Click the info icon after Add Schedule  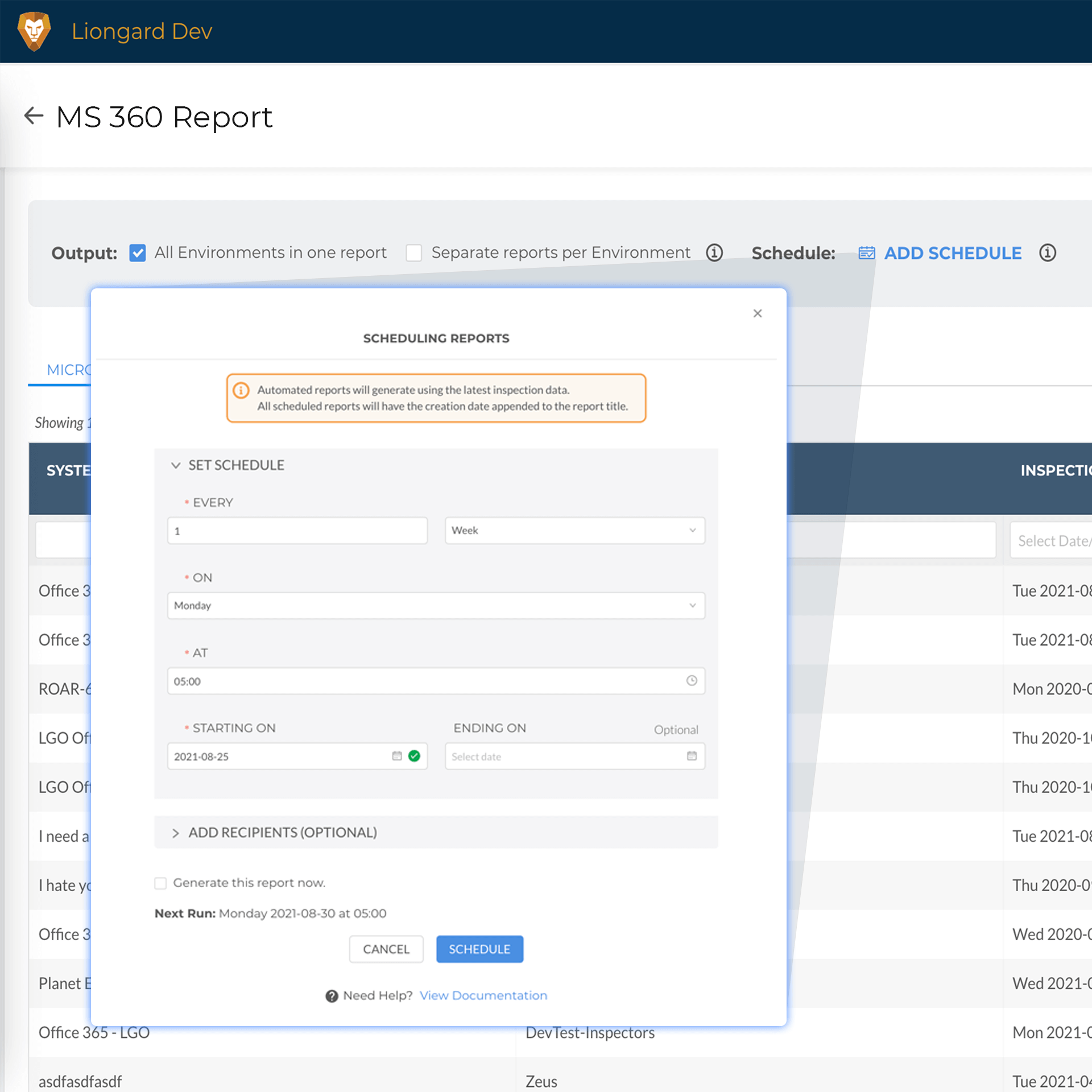(x=1047, y=253)
